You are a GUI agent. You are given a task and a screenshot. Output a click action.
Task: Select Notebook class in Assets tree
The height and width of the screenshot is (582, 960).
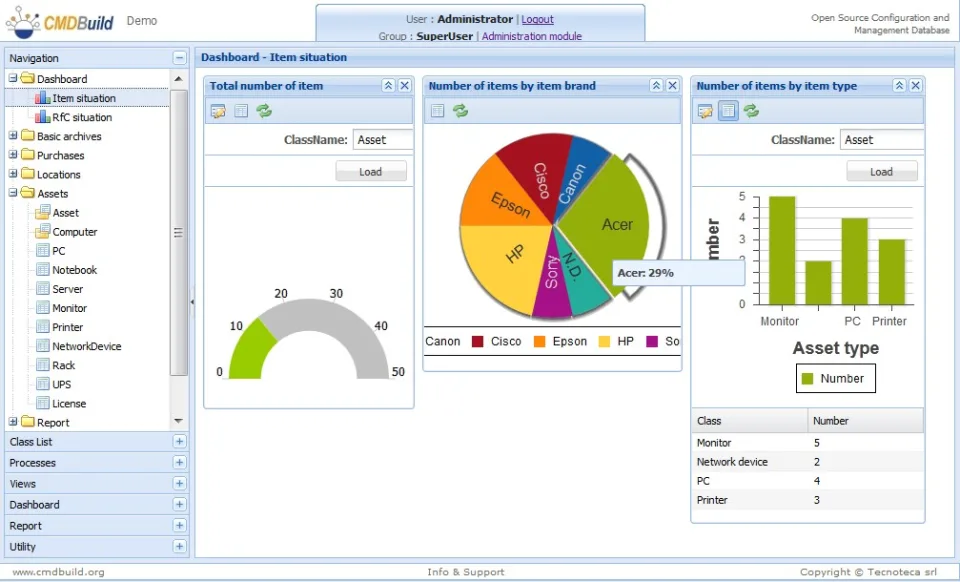75,270
